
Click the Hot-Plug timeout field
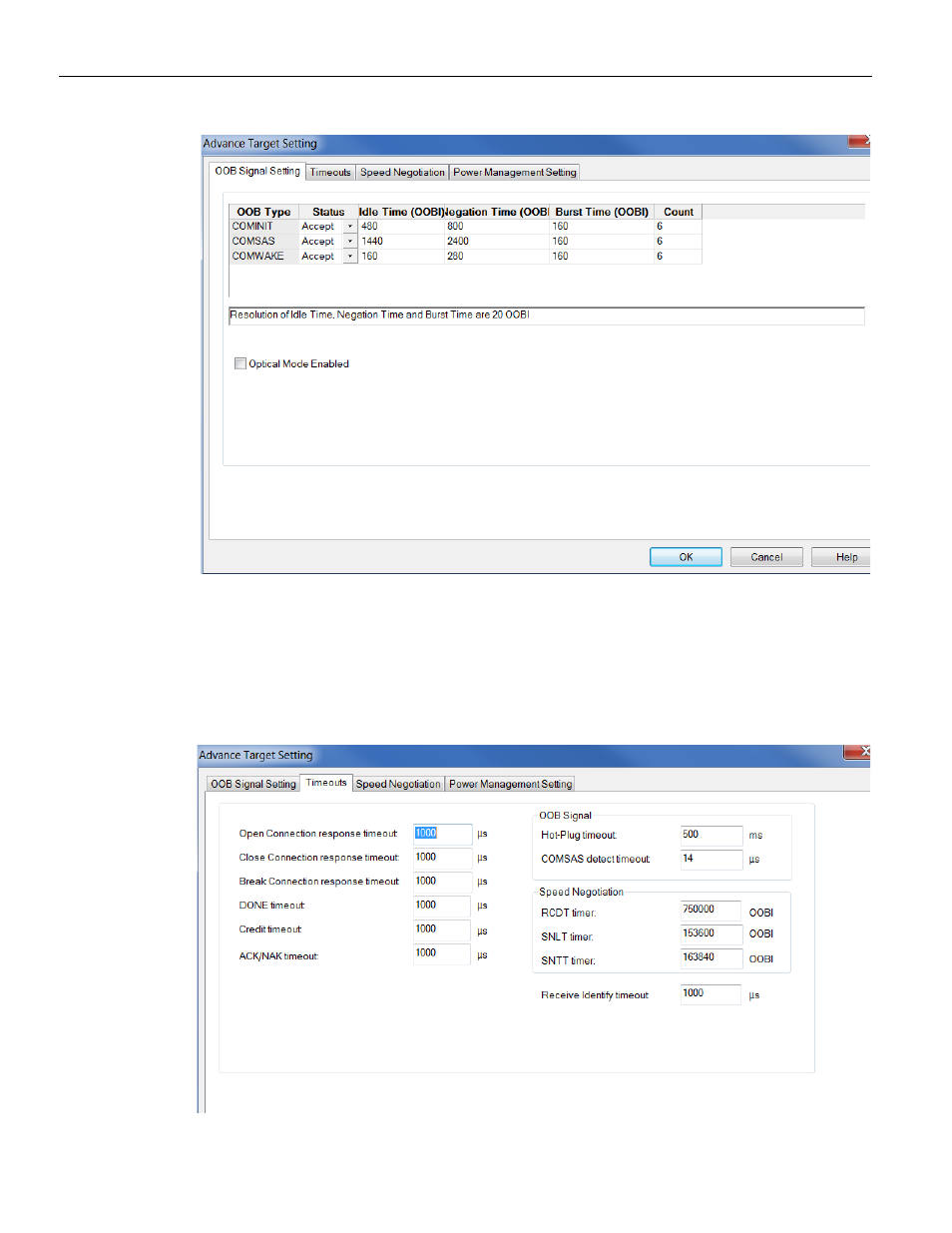point(712,836)
